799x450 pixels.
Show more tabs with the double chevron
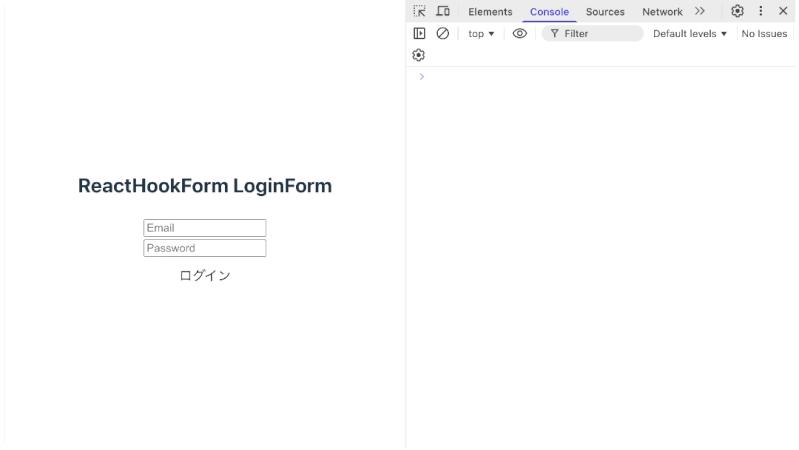[x=700, y=11]
